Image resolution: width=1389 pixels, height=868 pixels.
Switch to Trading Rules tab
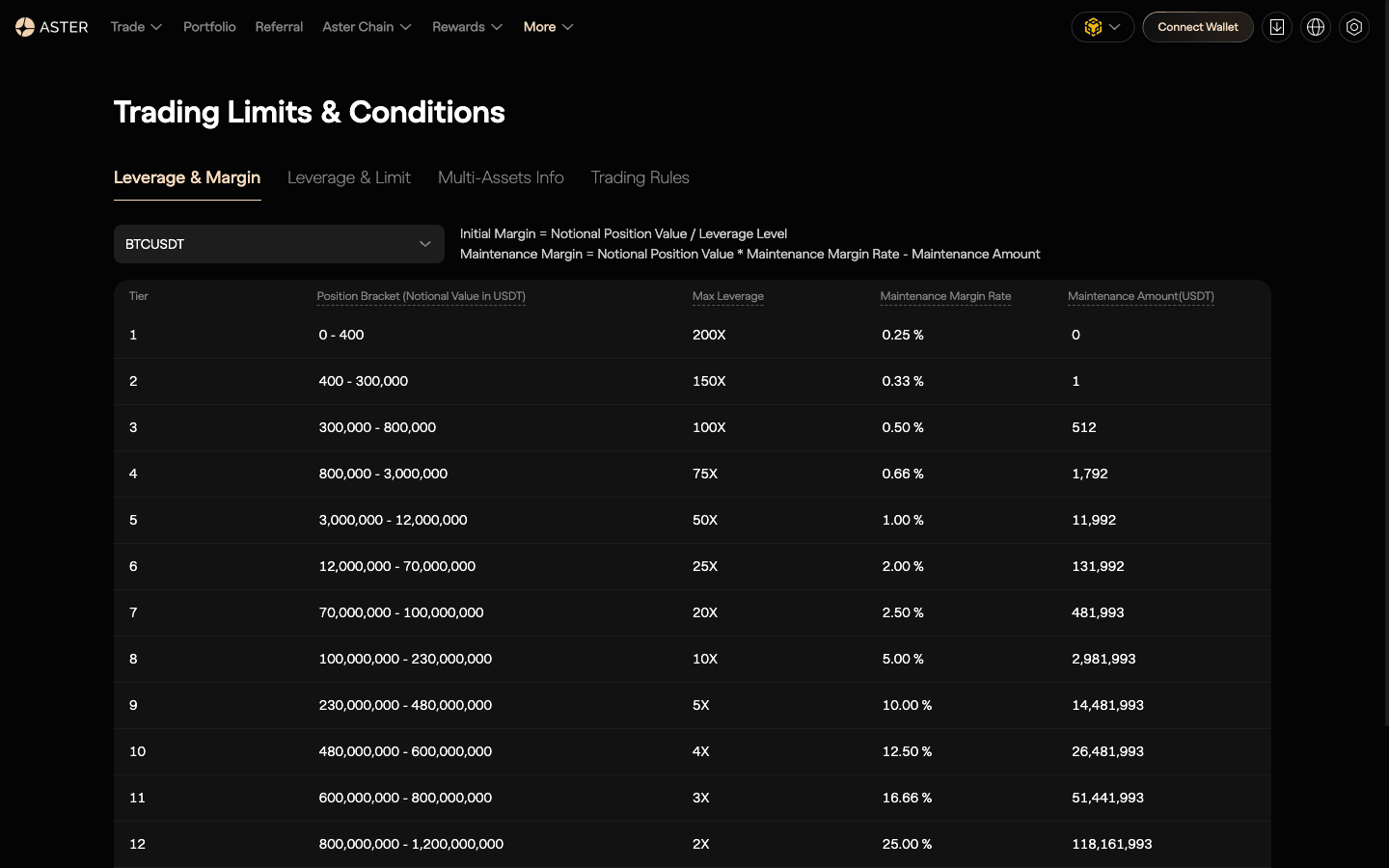pyautogui.click(x=640, y=177)
